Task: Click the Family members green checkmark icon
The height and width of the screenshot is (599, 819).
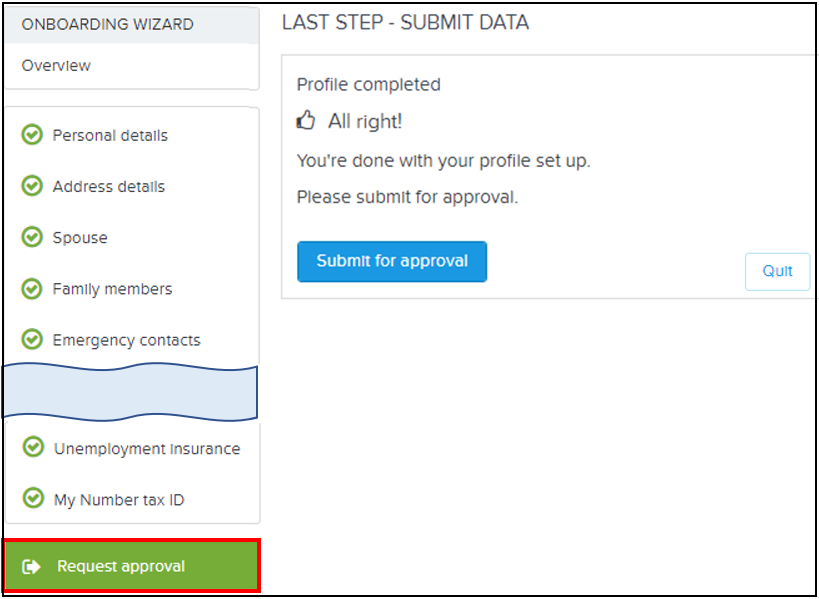Action: (x=32, y=289)
